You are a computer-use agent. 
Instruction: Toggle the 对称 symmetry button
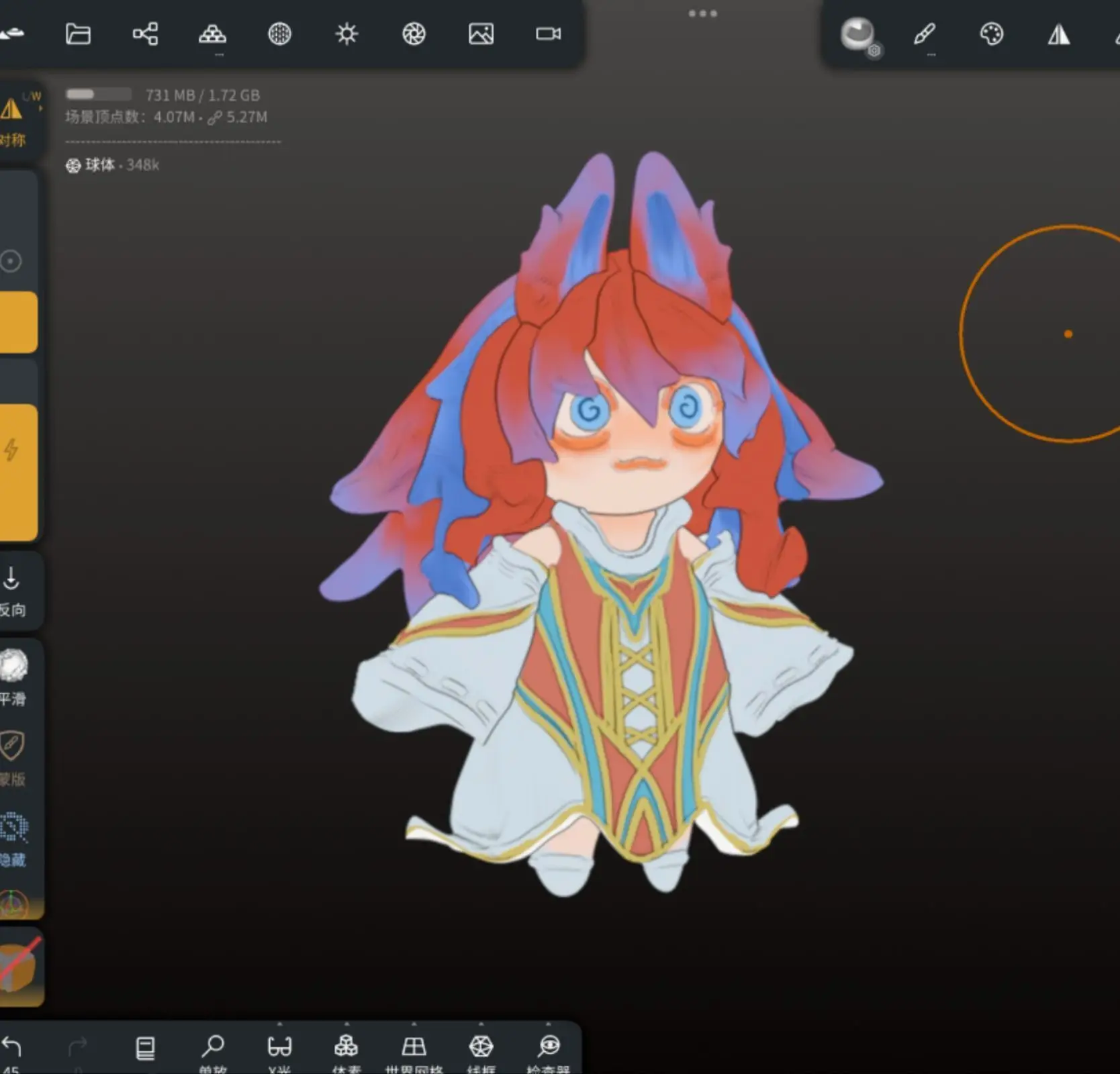(x=13, y=119)
